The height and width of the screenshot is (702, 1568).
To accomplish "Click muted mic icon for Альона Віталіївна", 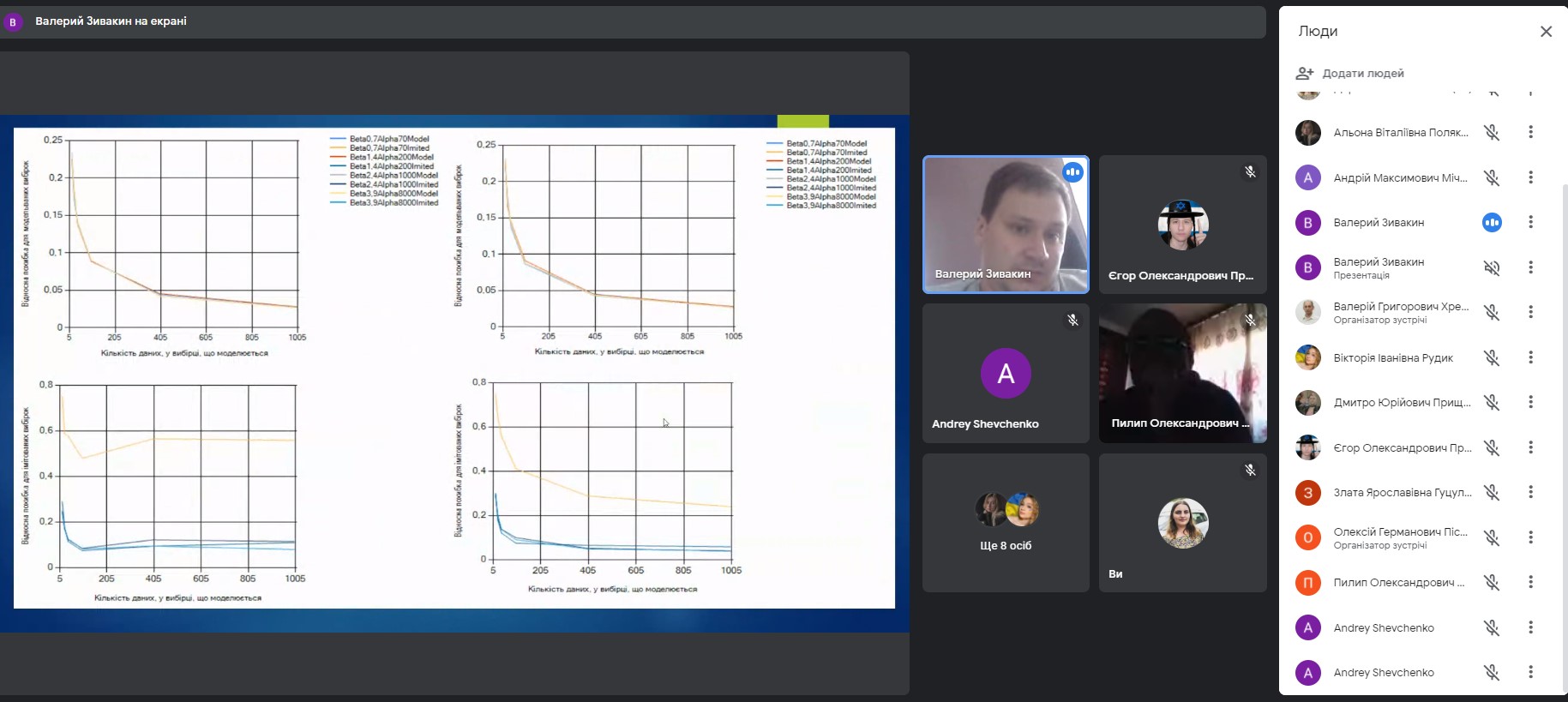I will pos(1492,132).
